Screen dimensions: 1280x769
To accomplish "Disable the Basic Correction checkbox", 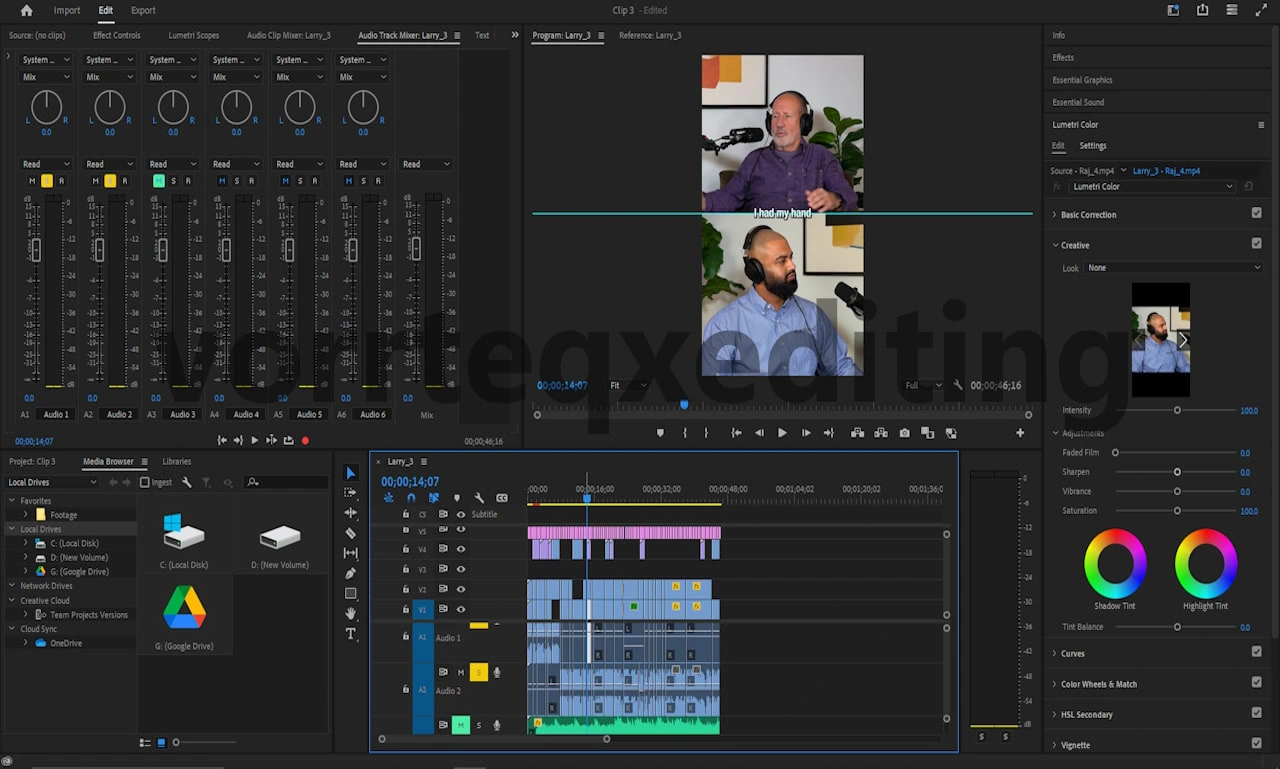I will [1257, 213].
